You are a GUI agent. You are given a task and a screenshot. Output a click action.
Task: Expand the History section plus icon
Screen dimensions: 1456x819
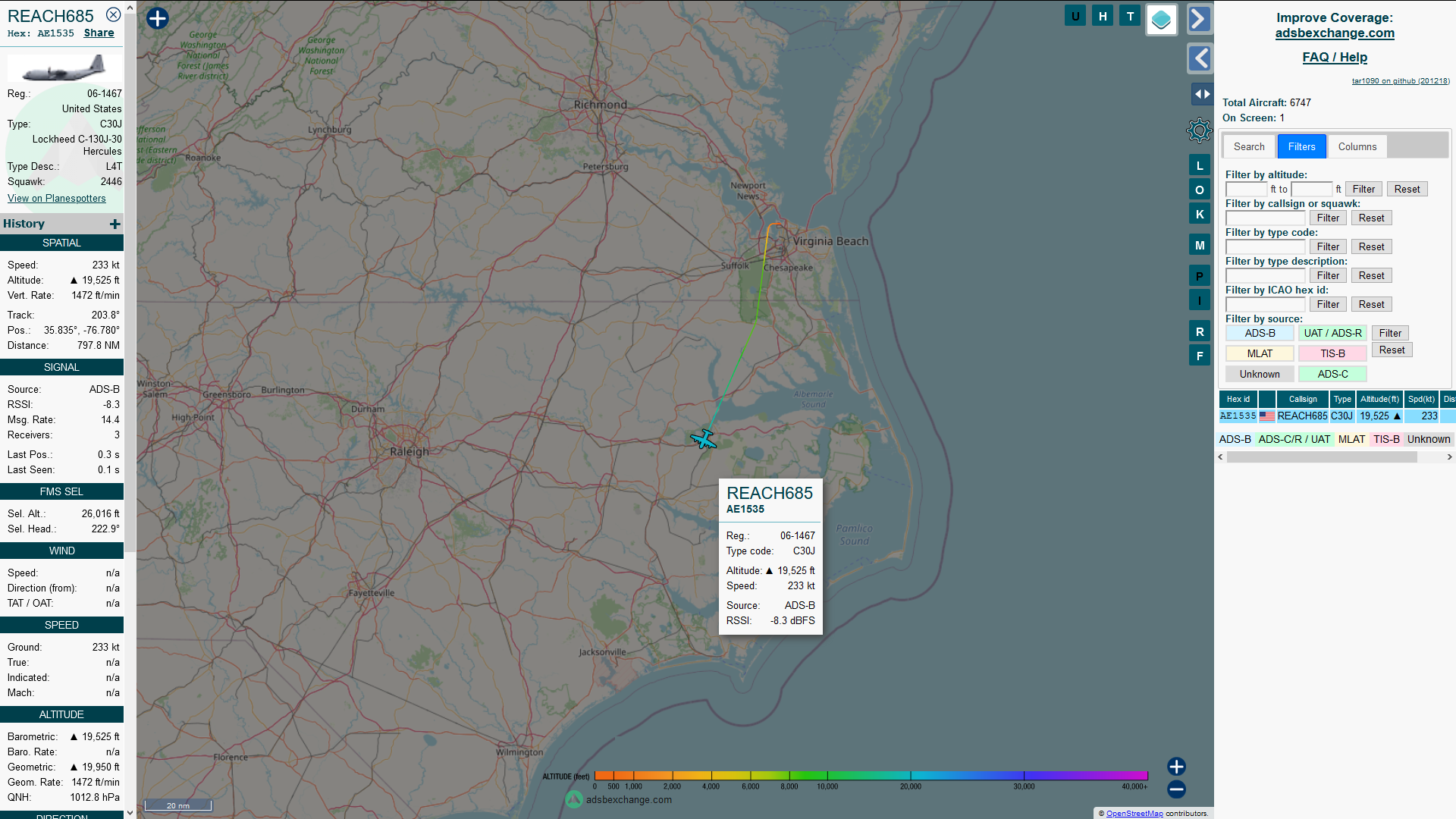pos(115,224)
